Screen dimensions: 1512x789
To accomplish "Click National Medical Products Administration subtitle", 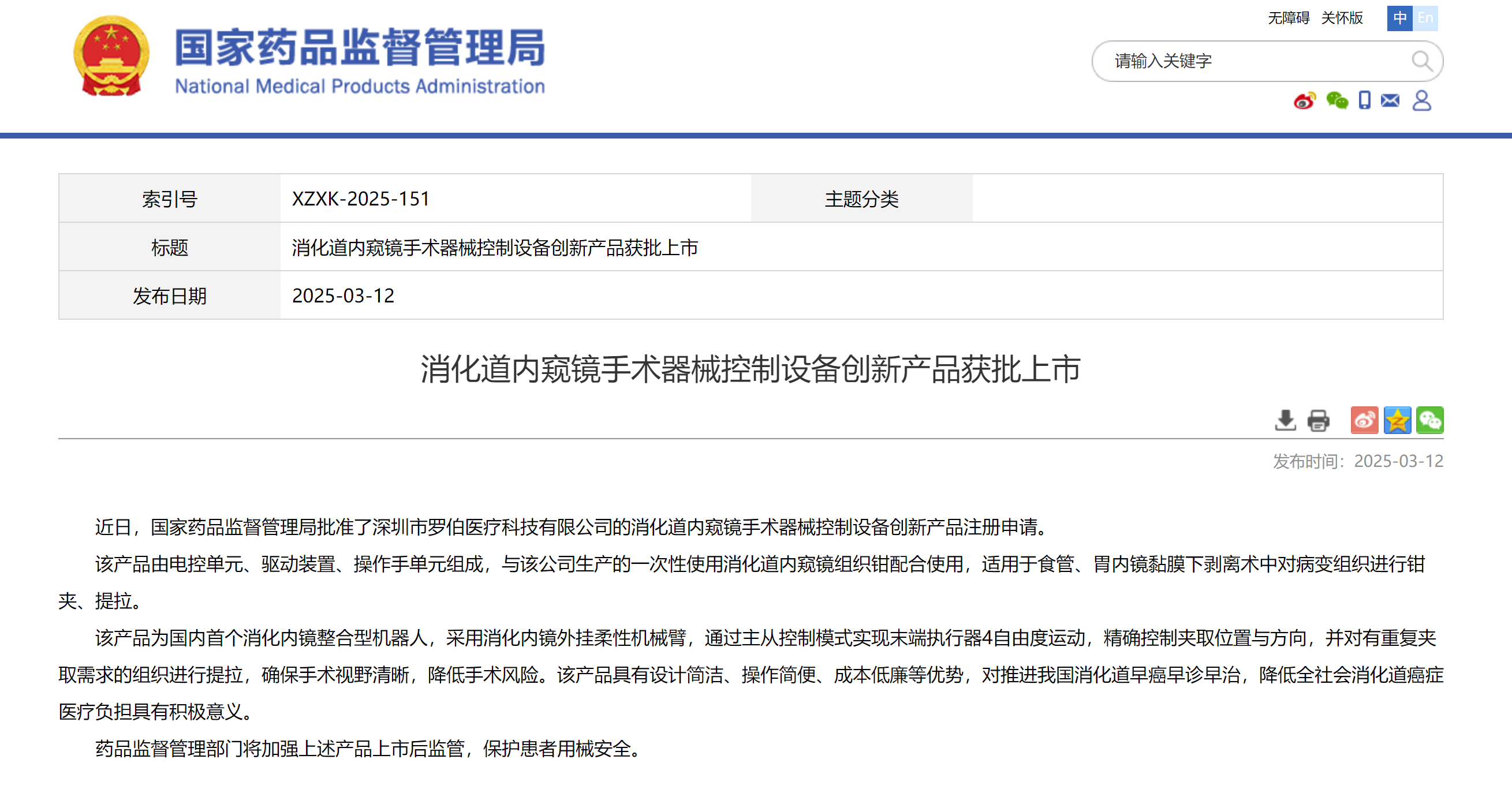I will [360, 86].
